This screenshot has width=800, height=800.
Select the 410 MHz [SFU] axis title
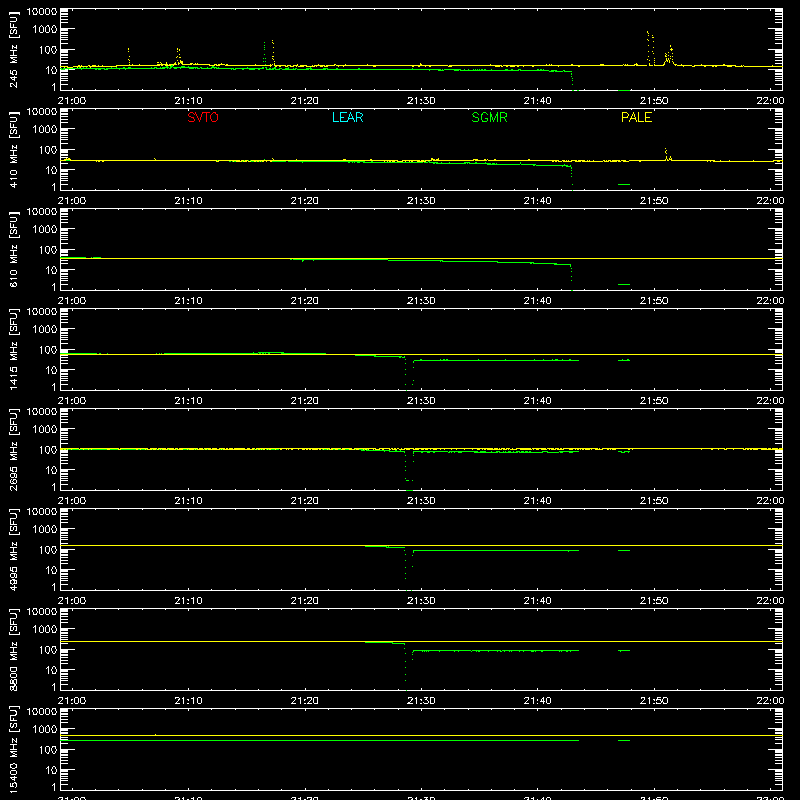pos(14,149)
